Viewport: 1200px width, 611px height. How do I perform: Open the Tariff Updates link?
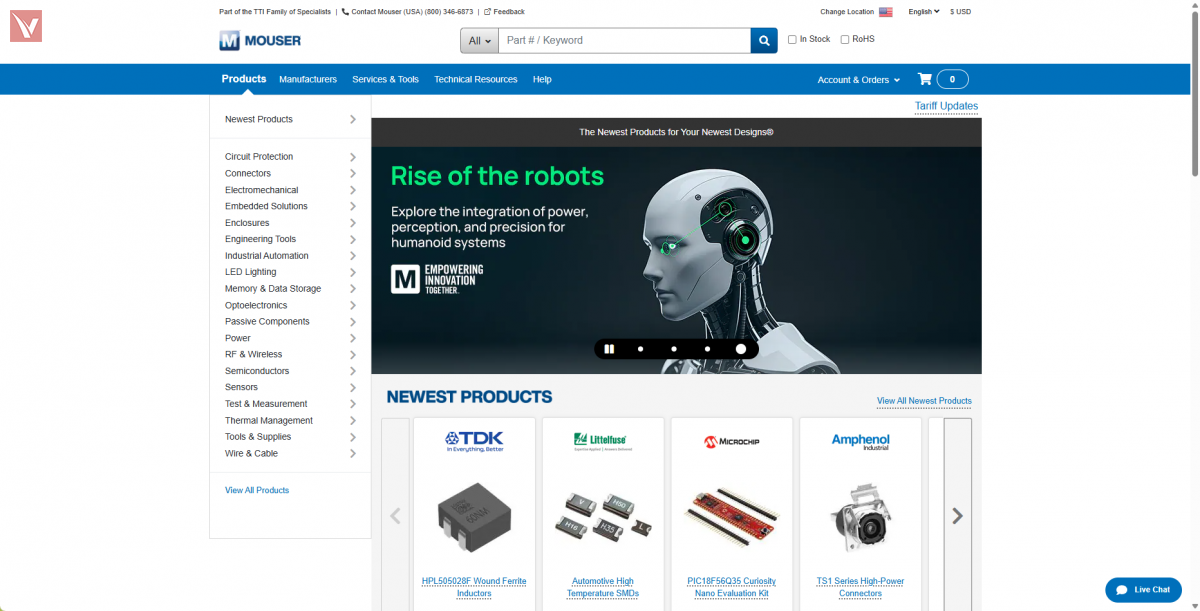[x=946, y=106]
